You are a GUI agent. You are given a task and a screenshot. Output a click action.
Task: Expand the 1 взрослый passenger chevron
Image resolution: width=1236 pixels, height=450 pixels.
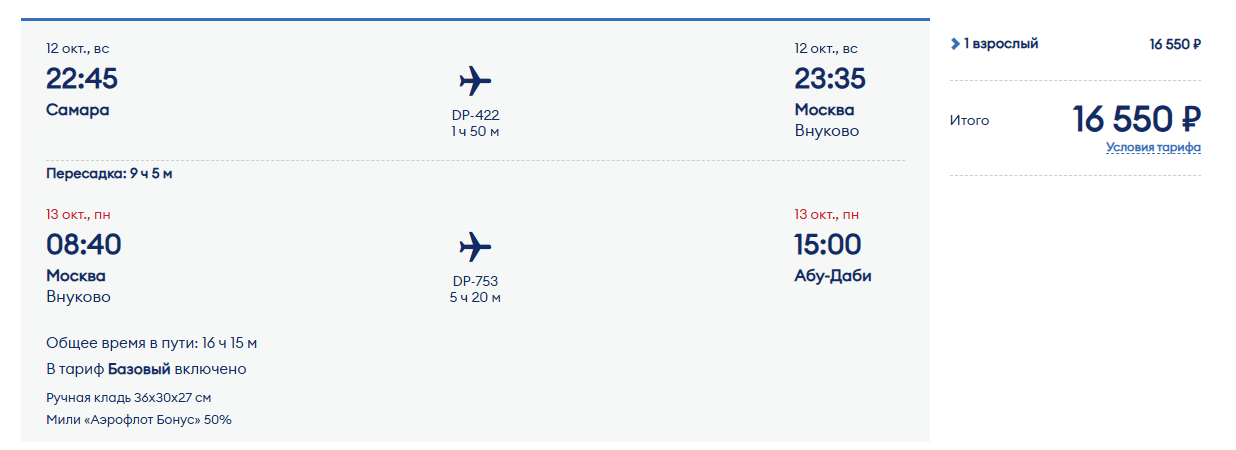coord(955,44)
